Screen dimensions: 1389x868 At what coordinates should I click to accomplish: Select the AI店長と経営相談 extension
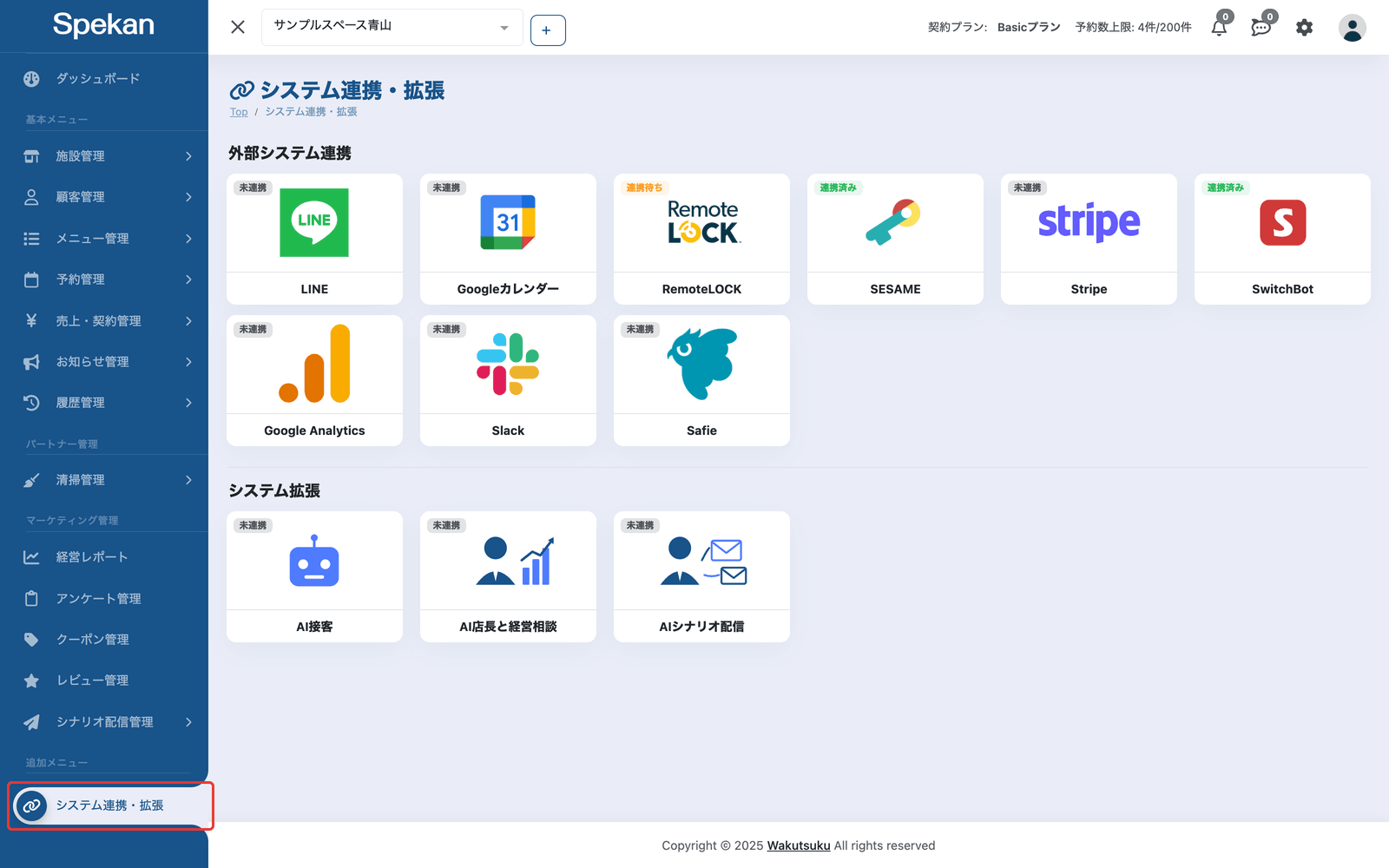click(508, 576)
